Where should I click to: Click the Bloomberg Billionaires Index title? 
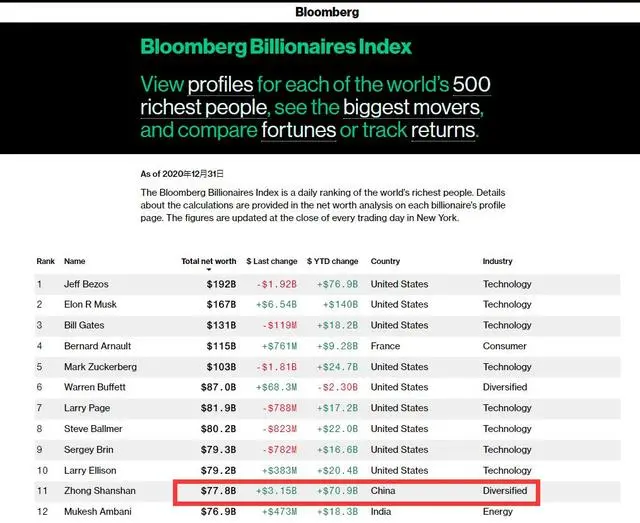[276, 47]
